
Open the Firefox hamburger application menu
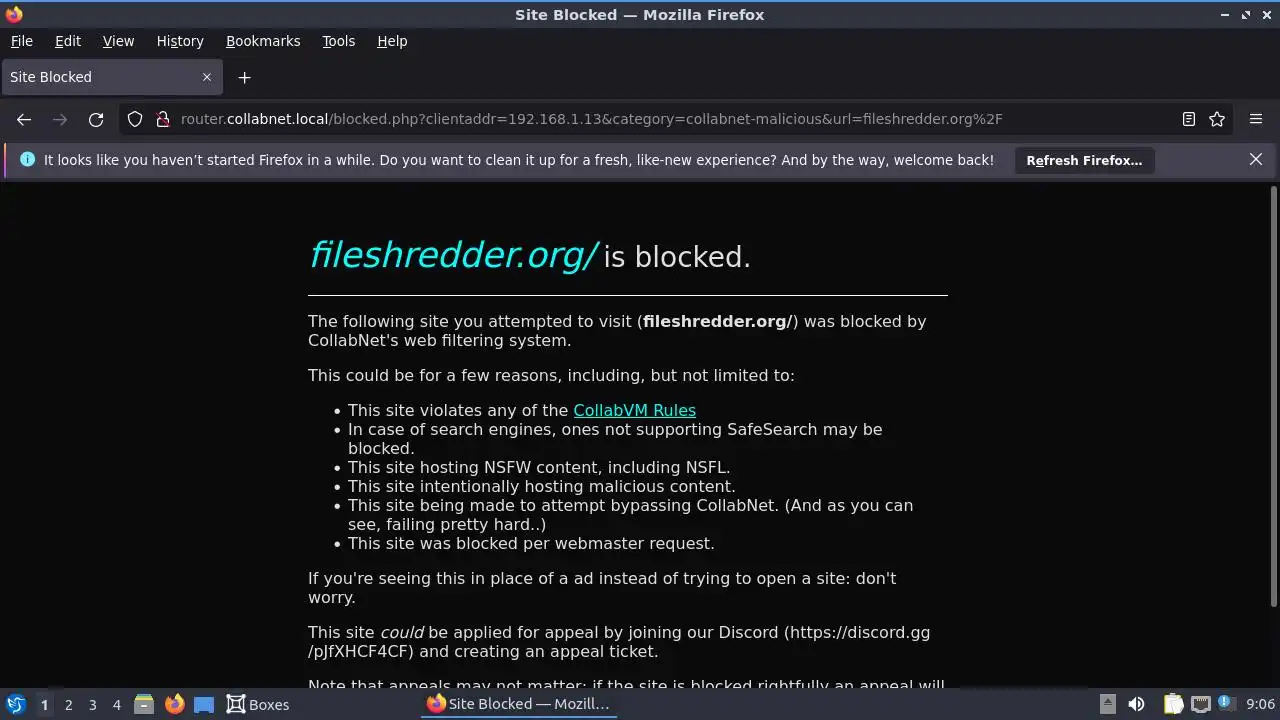[x=1256, y=119]
